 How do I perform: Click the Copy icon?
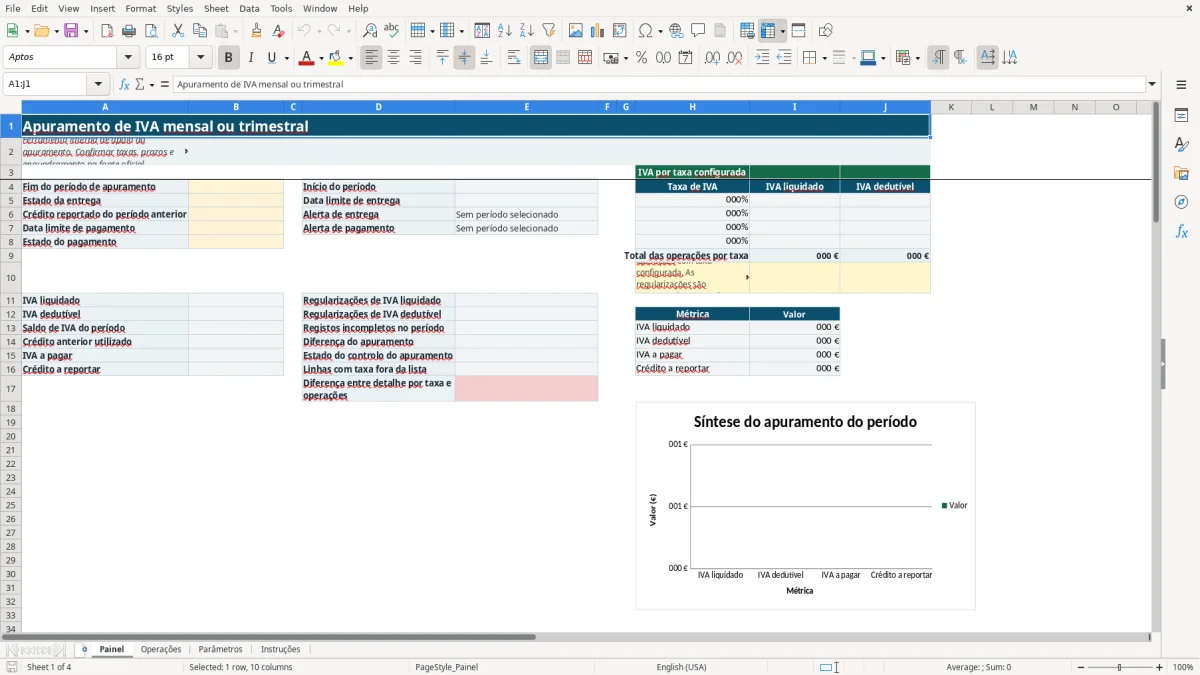(x=200, y=31)
